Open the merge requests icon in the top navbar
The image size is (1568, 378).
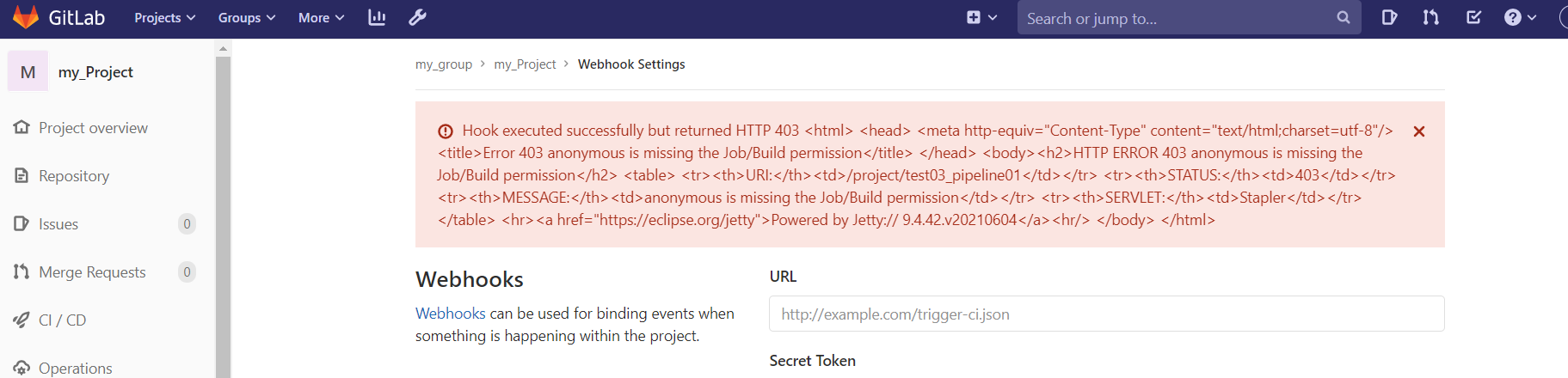(x=1431, y=17)
